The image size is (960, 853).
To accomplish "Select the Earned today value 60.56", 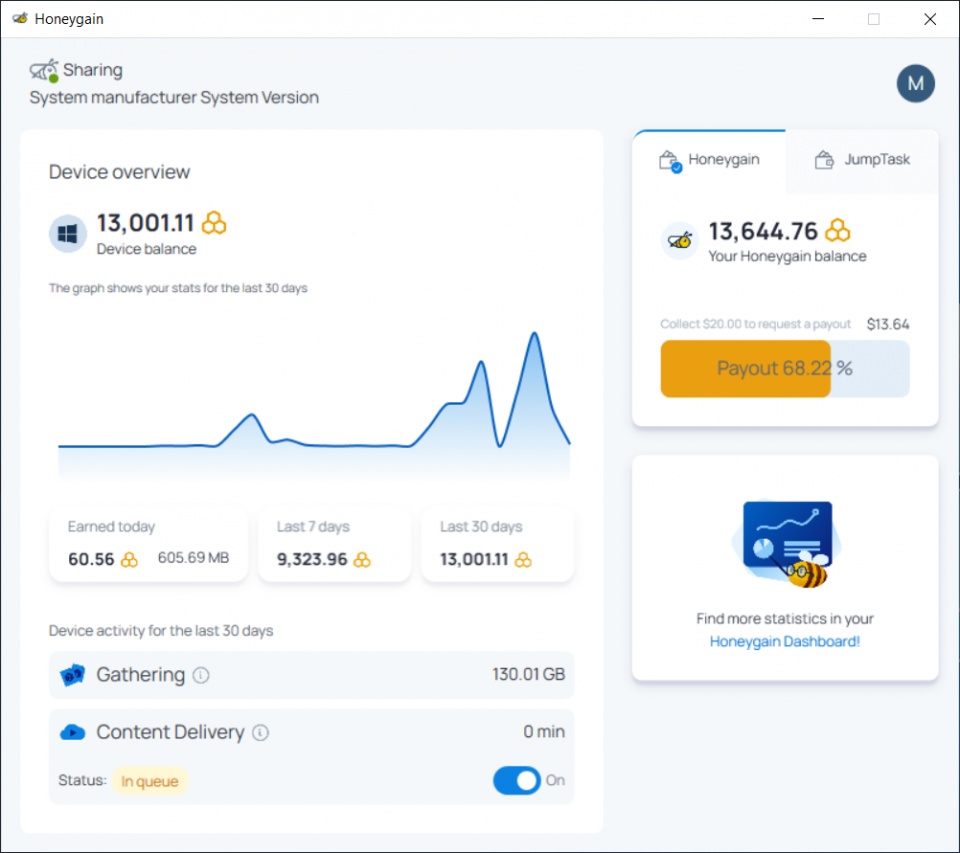I will point(91,559).
